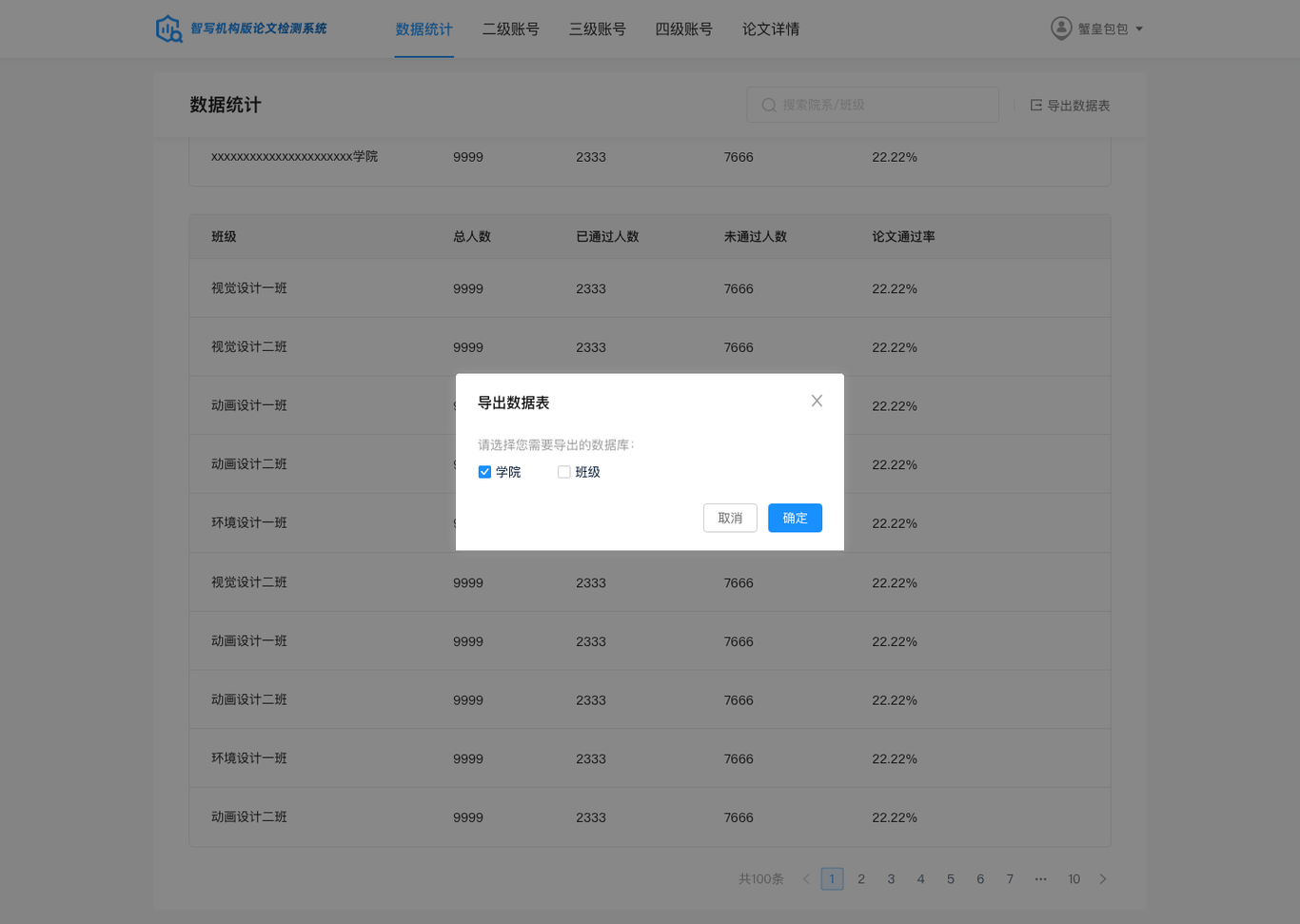1300x924 pixels.
Task: Switch to the 数据统计 tab
Action: click(x=424, y=29)
